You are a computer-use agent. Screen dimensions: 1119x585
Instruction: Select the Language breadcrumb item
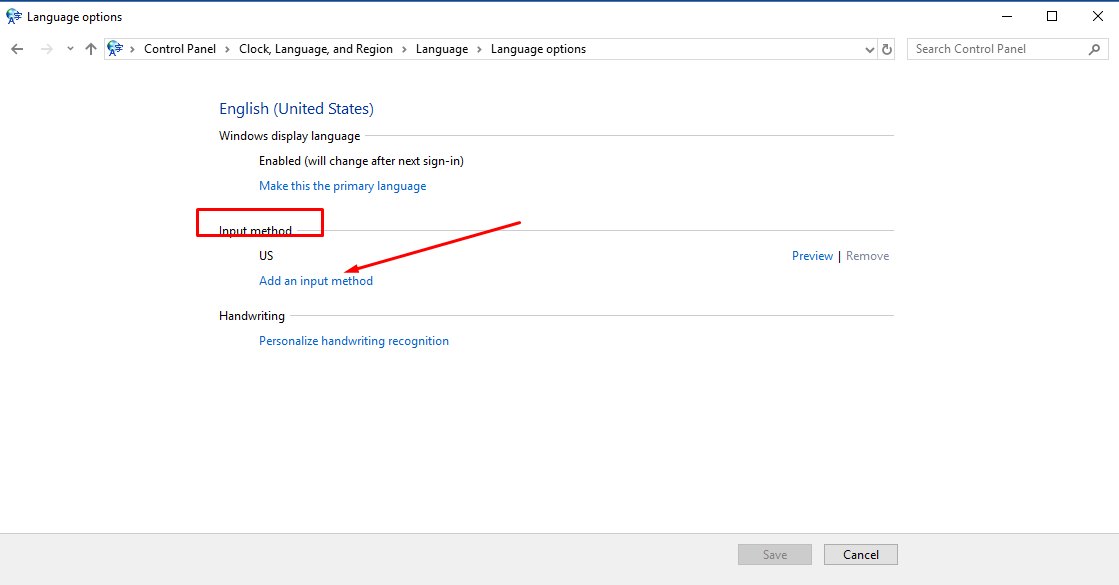(x=441, y=49)
